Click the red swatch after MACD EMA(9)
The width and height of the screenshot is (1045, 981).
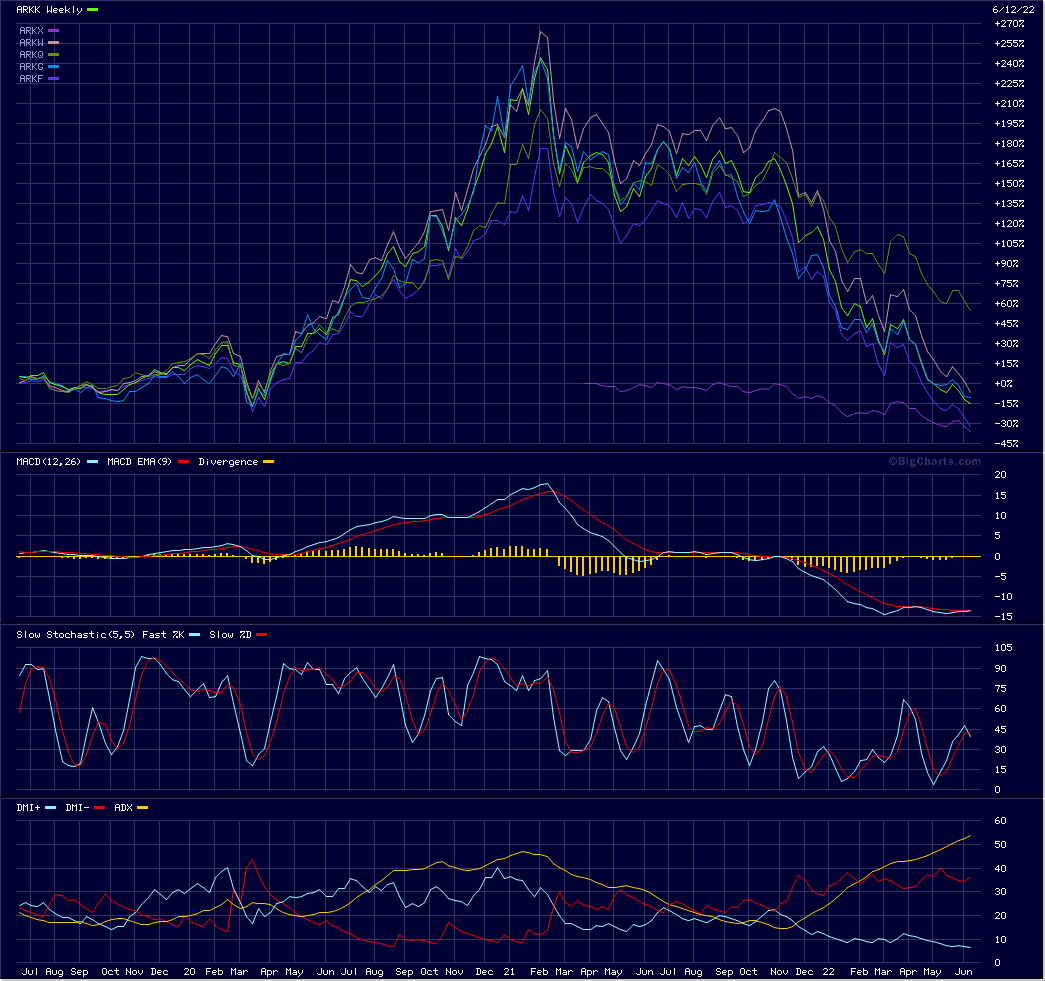click(x=184, y=462)
